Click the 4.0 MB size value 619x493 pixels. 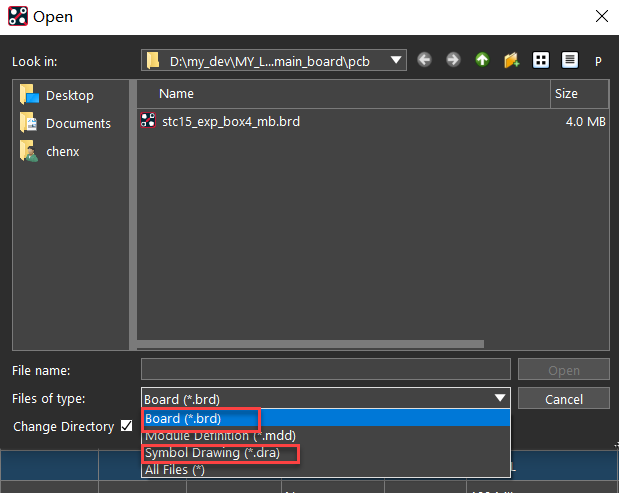585,122
